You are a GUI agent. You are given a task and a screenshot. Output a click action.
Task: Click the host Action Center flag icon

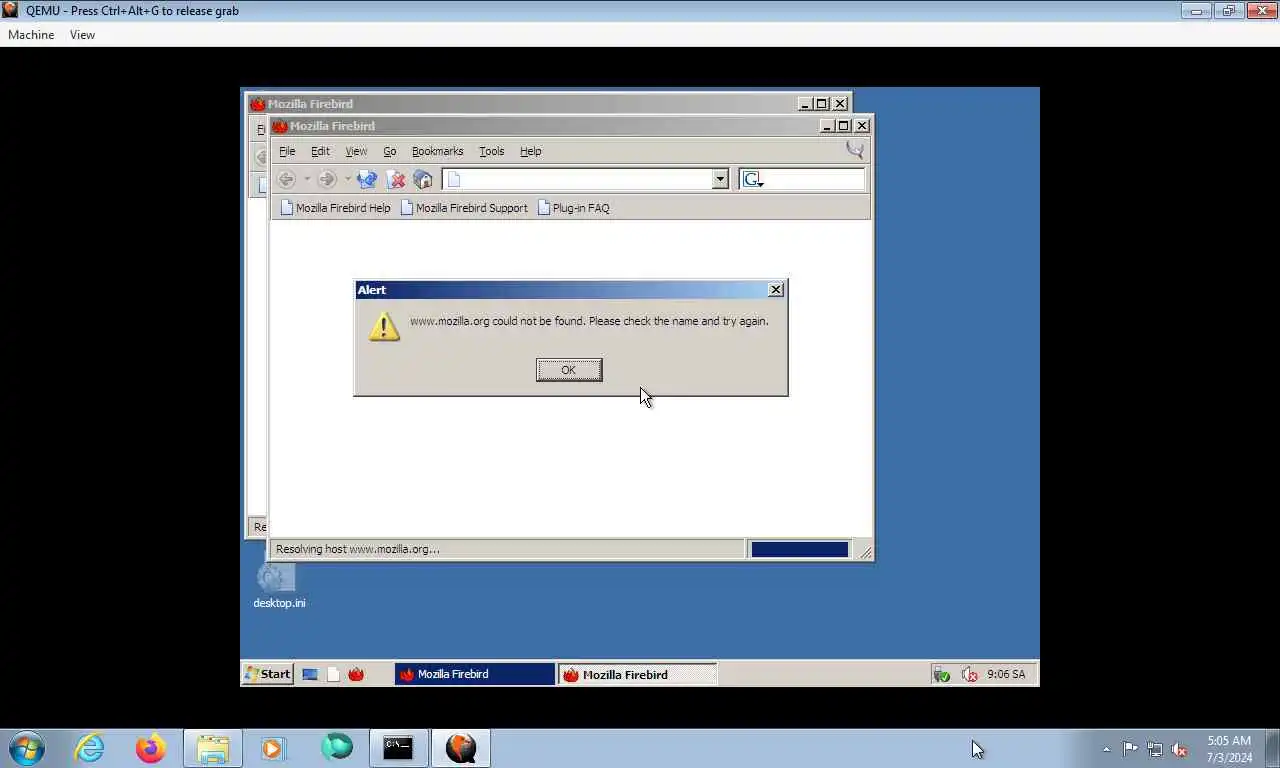[x=1130, y=749]
